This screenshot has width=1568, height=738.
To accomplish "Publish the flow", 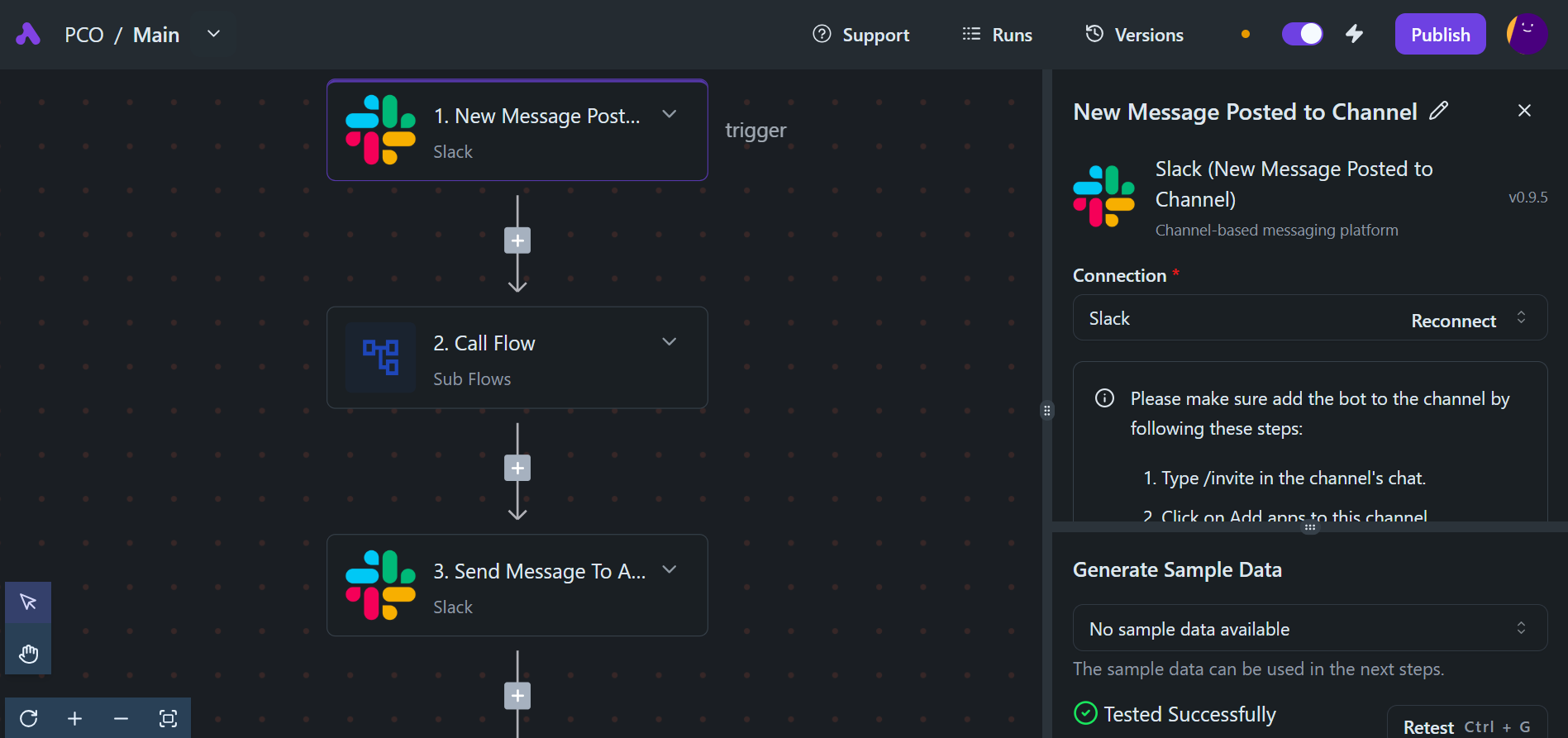I will pyautogui.click(x=1440, y=35).
